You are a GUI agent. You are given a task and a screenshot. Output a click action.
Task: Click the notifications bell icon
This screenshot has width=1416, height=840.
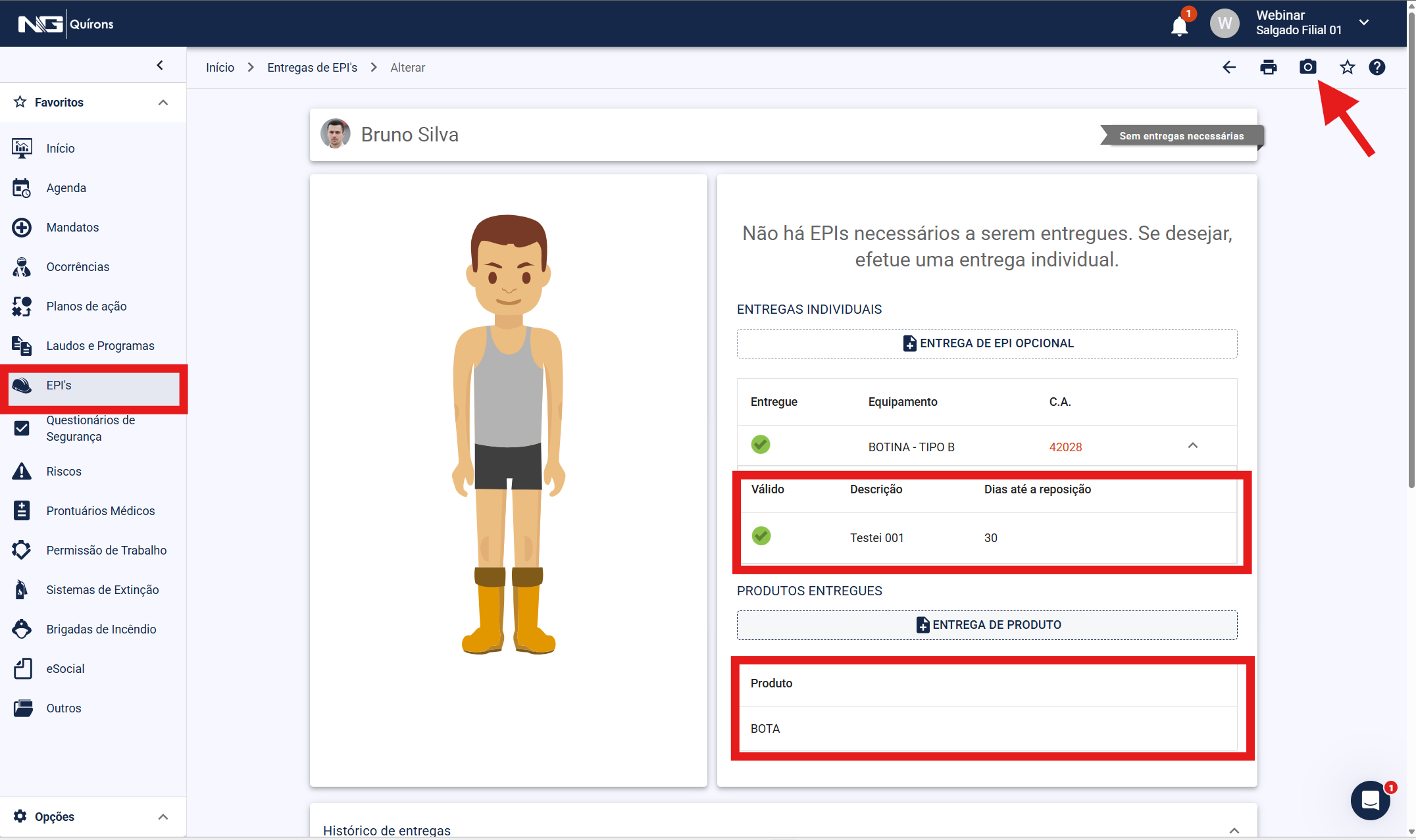coord(1178,26)
